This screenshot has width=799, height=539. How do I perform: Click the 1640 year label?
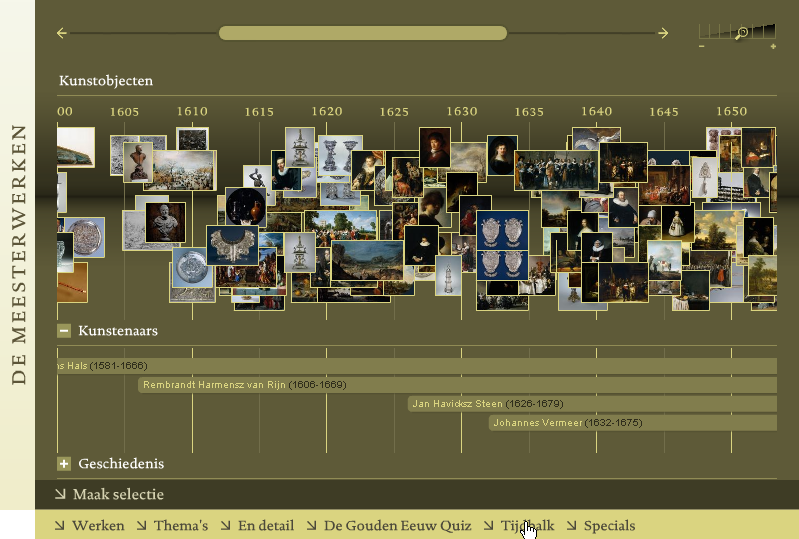597,112
